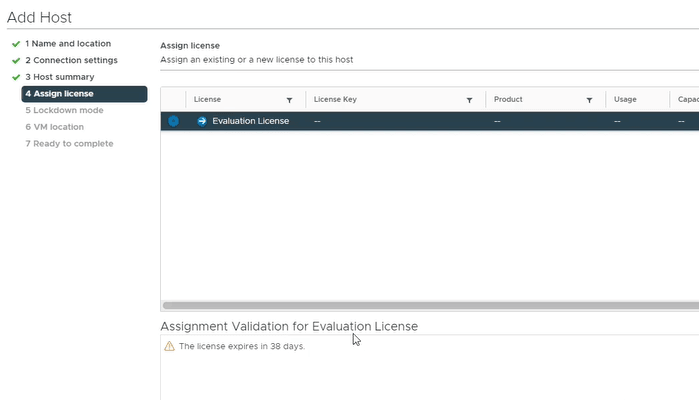
Task: Click the horizontal scrollbar under the license table
Action: point(428,305)
